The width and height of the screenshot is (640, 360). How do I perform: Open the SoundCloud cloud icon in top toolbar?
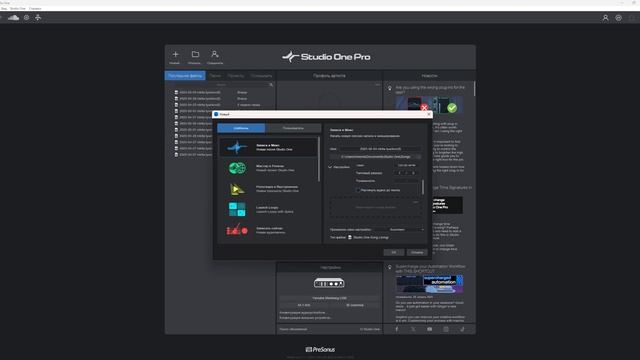click(13, 18)
